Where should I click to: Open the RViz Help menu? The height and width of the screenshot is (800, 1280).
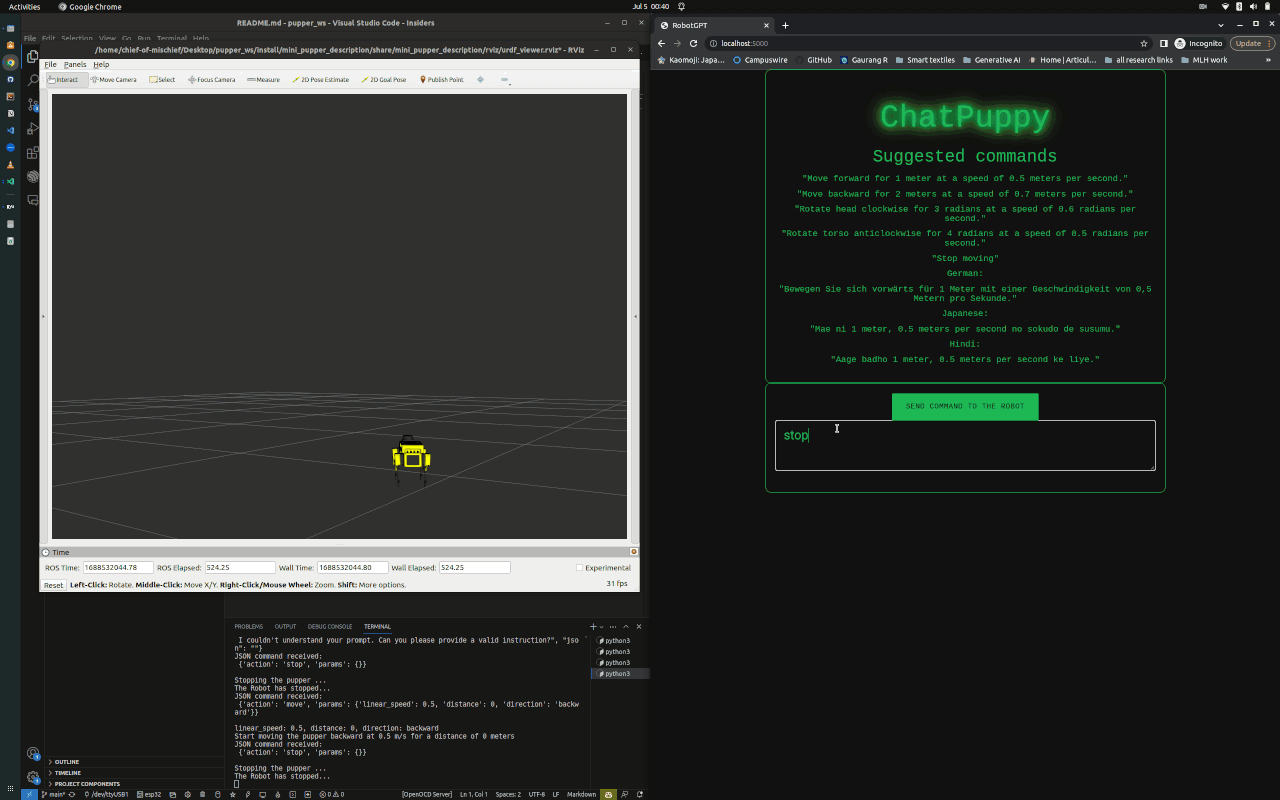click(101, 64)
